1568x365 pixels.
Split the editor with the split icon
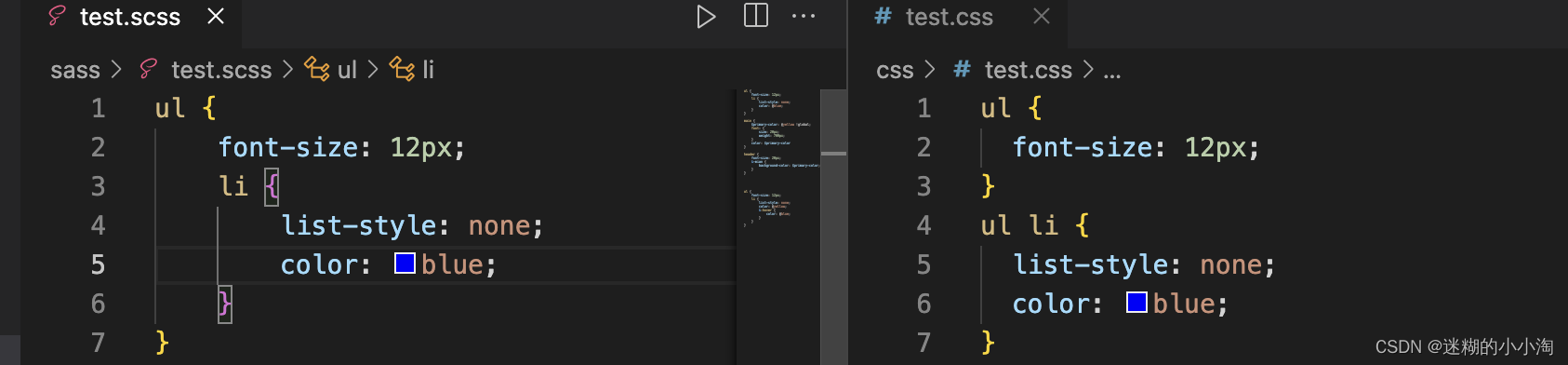pos(756,16)
